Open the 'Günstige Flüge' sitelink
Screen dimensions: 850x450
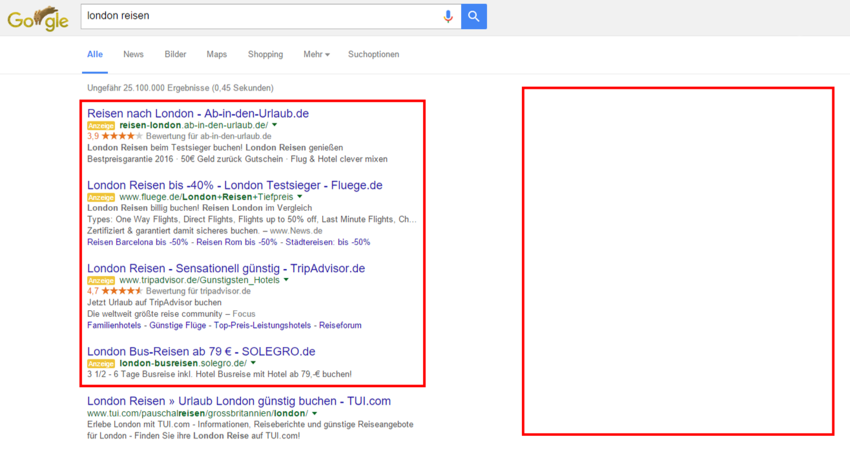(x=177, y=325)
